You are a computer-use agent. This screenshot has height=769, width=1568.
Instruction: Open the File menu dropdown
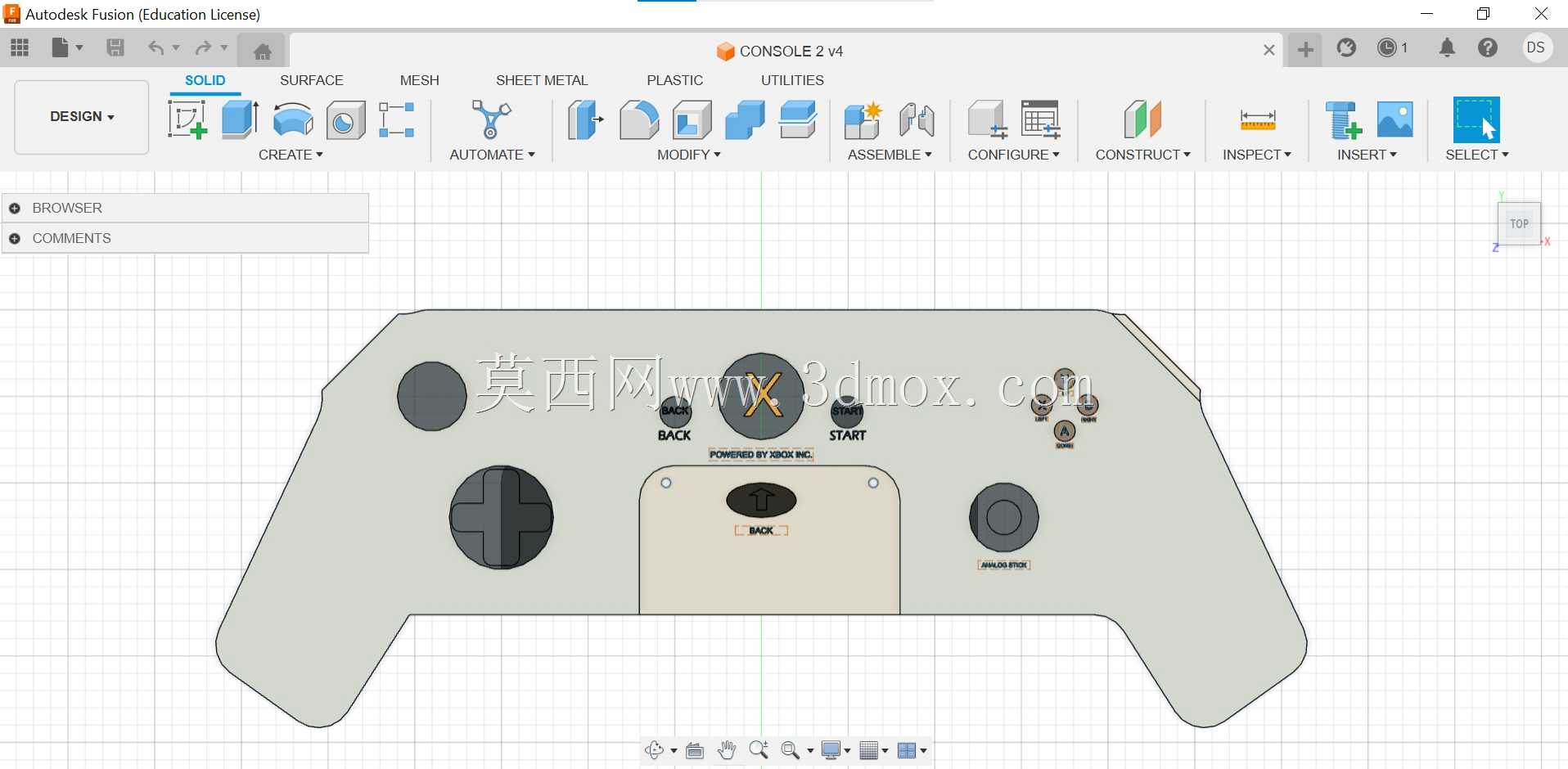[x=67, y=48]
